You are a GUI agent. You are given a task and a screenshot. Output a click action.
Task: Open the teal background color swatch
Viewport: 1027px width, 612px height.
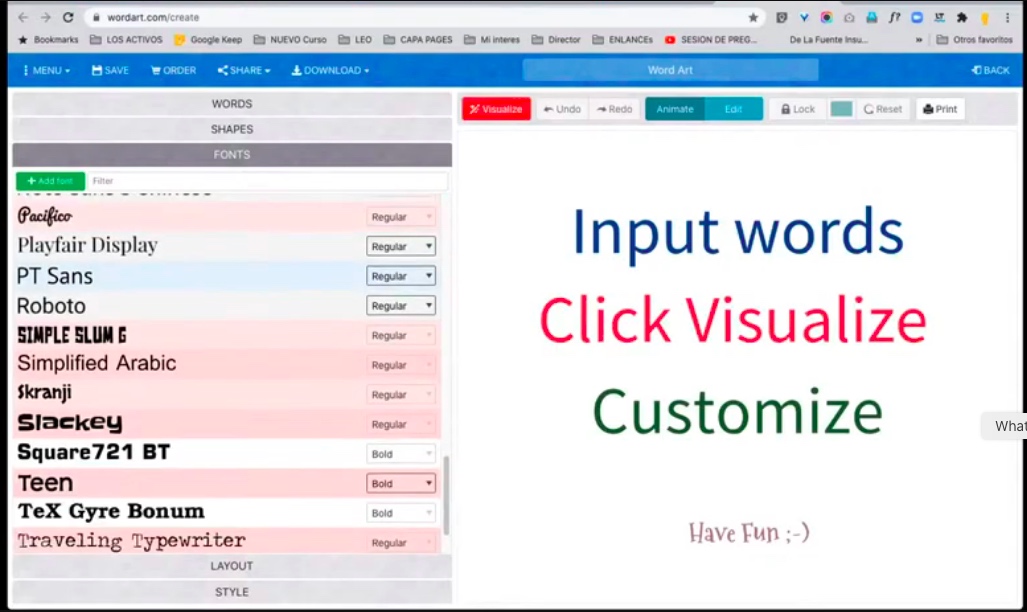841,109
